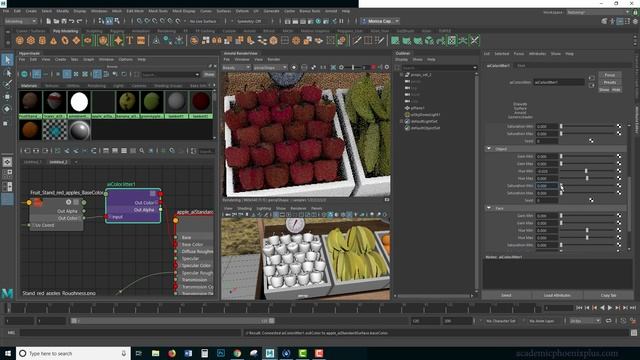Switch to the Poly Modeling shelf tab
The height and width of the screenshot is (360, 640).
tap(65, 31)
